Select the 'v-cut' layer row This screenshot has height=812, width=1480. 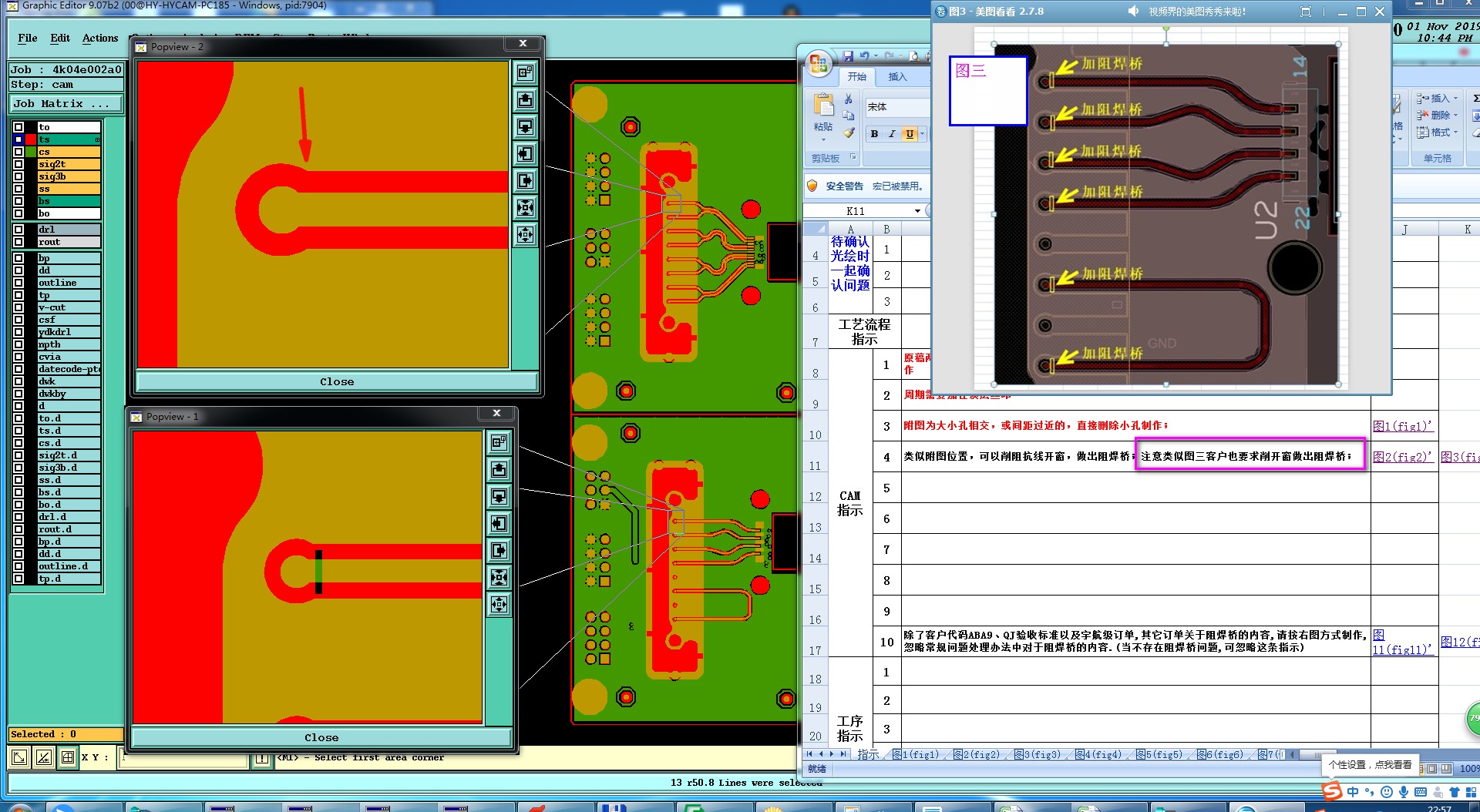click(69, 307)
